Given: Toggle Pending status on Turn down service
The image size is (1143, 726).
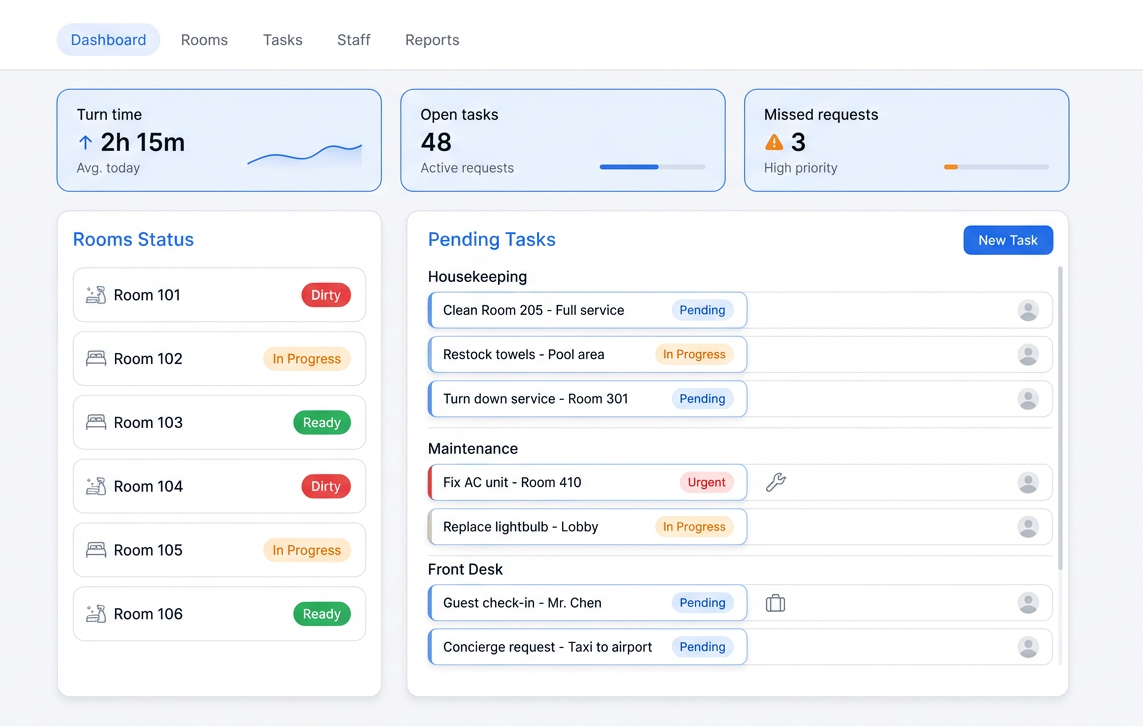Looking at the screenshot, I should pyautogui.click(x=703, y=398).
